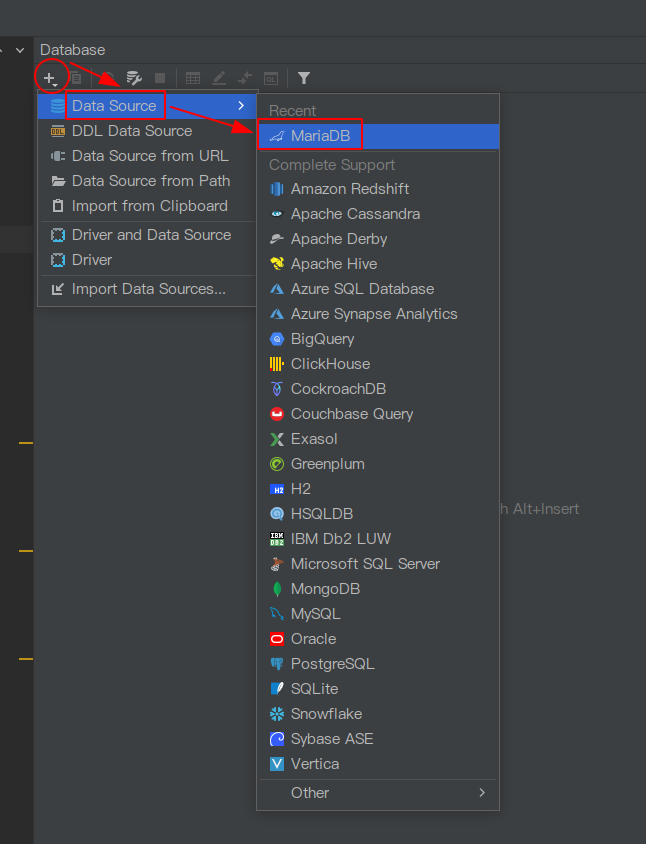The image size is (646, 844).
Task: Select BigQuery data source
Action: pyautogui.click(x=378, y=339)
